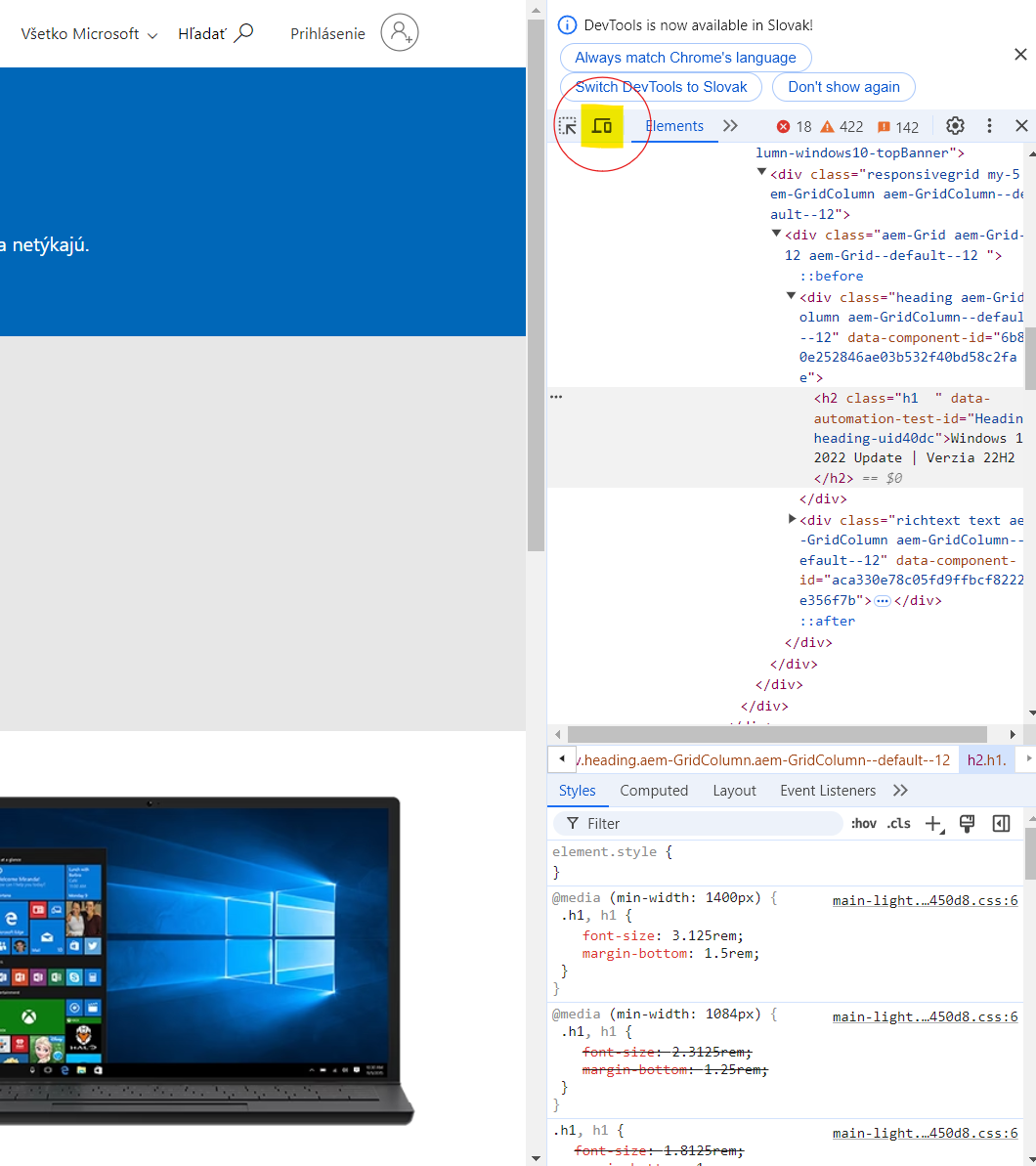Screen dimensions: 1036x1166
Task: Switch to the Layout tab
Action: click(734, 791)
